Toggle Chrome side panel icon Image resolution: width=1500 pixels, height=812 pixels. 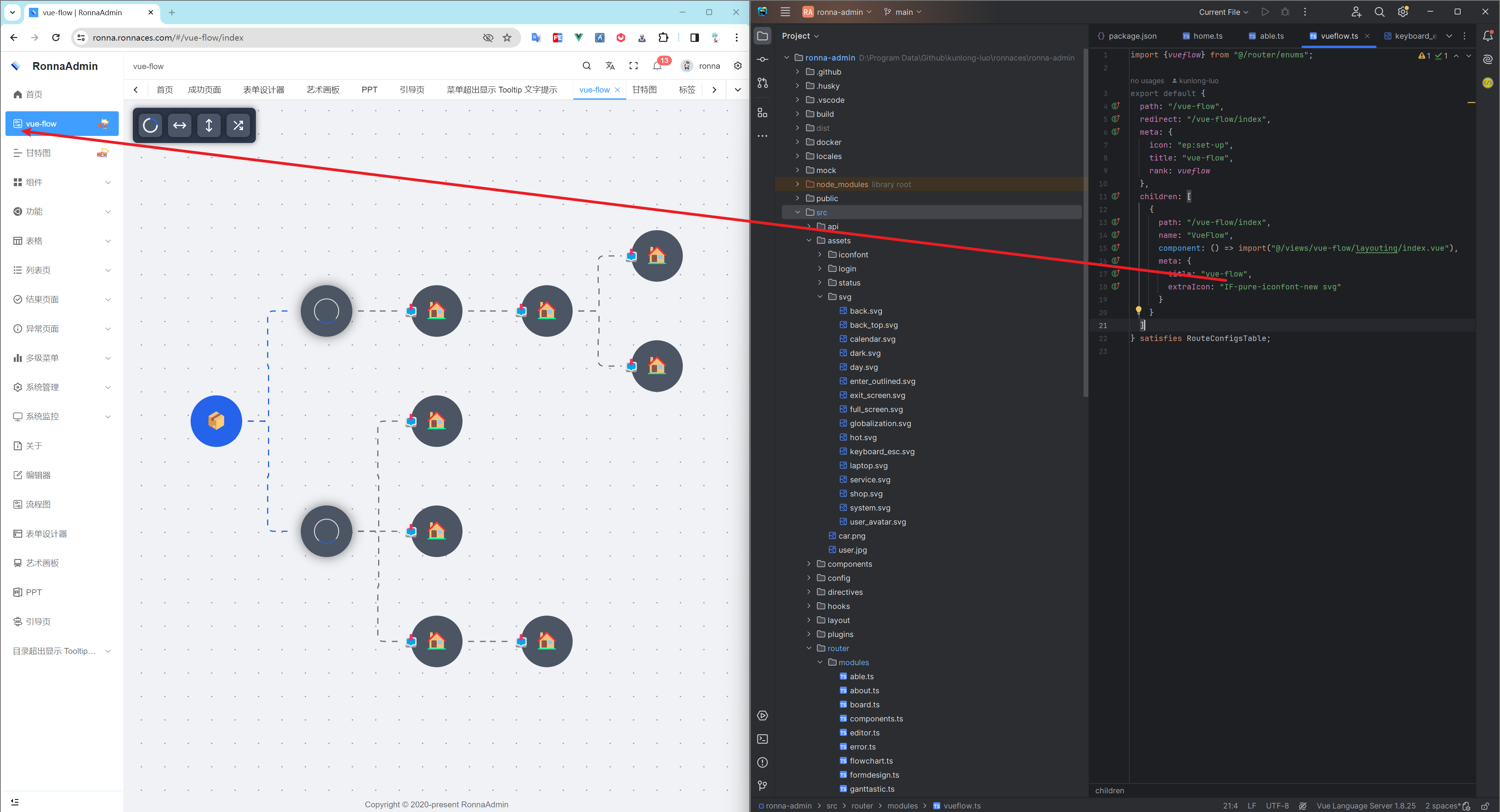(695, 37)
